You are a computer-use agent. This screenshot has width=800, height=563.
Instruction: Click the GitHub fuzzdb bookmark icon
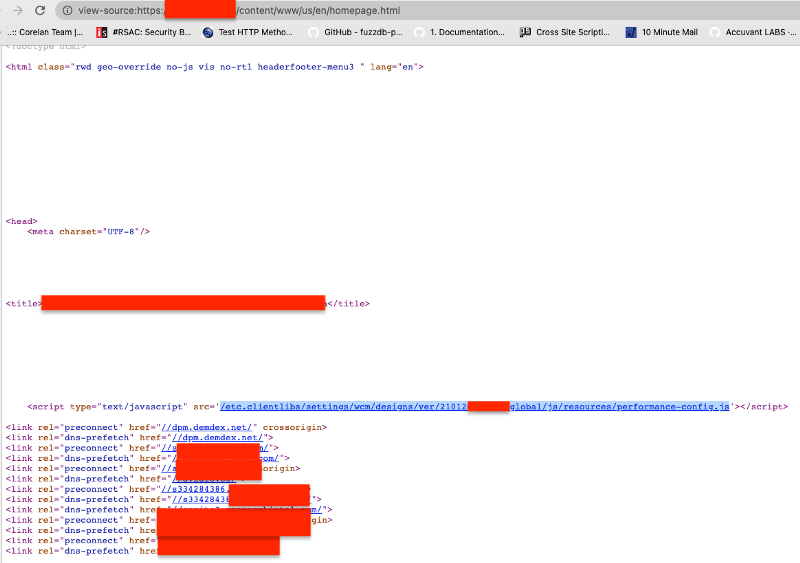pyautogui.click(x=313, y=32)
